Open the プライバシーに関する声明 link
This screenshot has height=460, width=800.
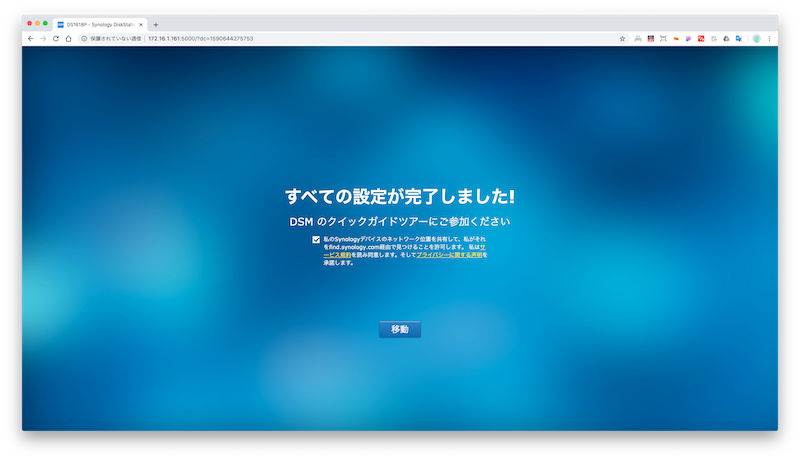[449, 255]
